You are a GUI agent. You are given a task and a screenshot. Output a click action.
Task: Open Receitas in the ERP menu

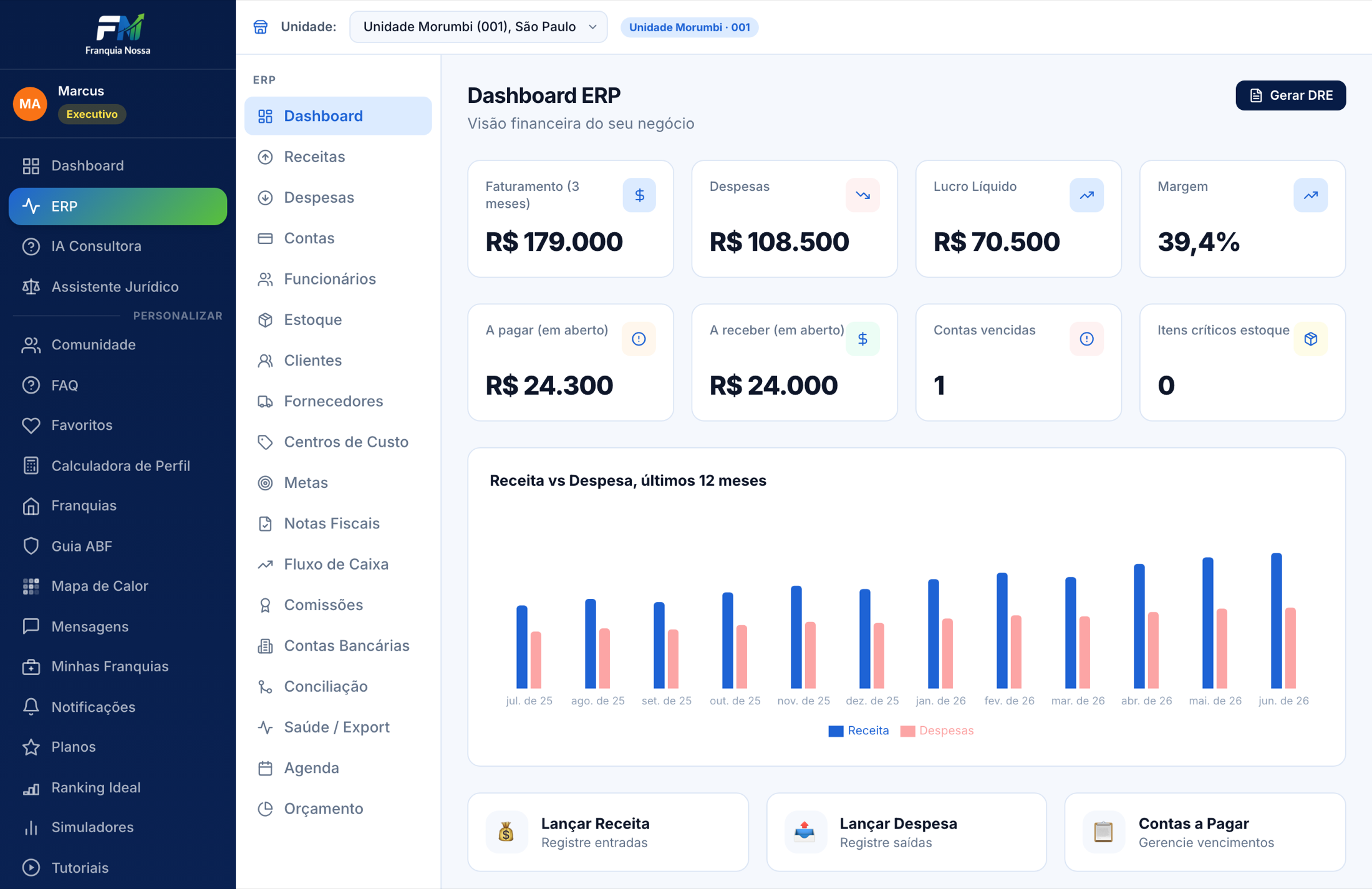point(338,157)
